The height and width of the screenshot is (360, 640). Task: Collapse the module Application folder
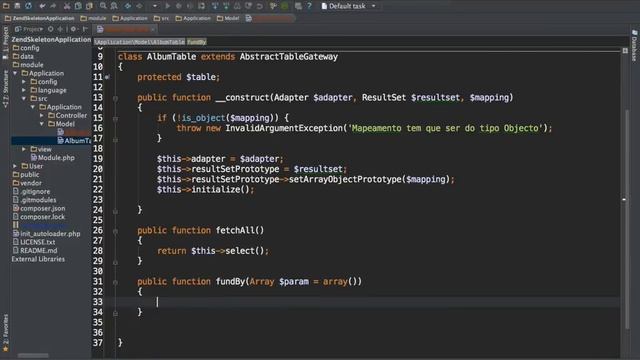click(x=16, y=73)
